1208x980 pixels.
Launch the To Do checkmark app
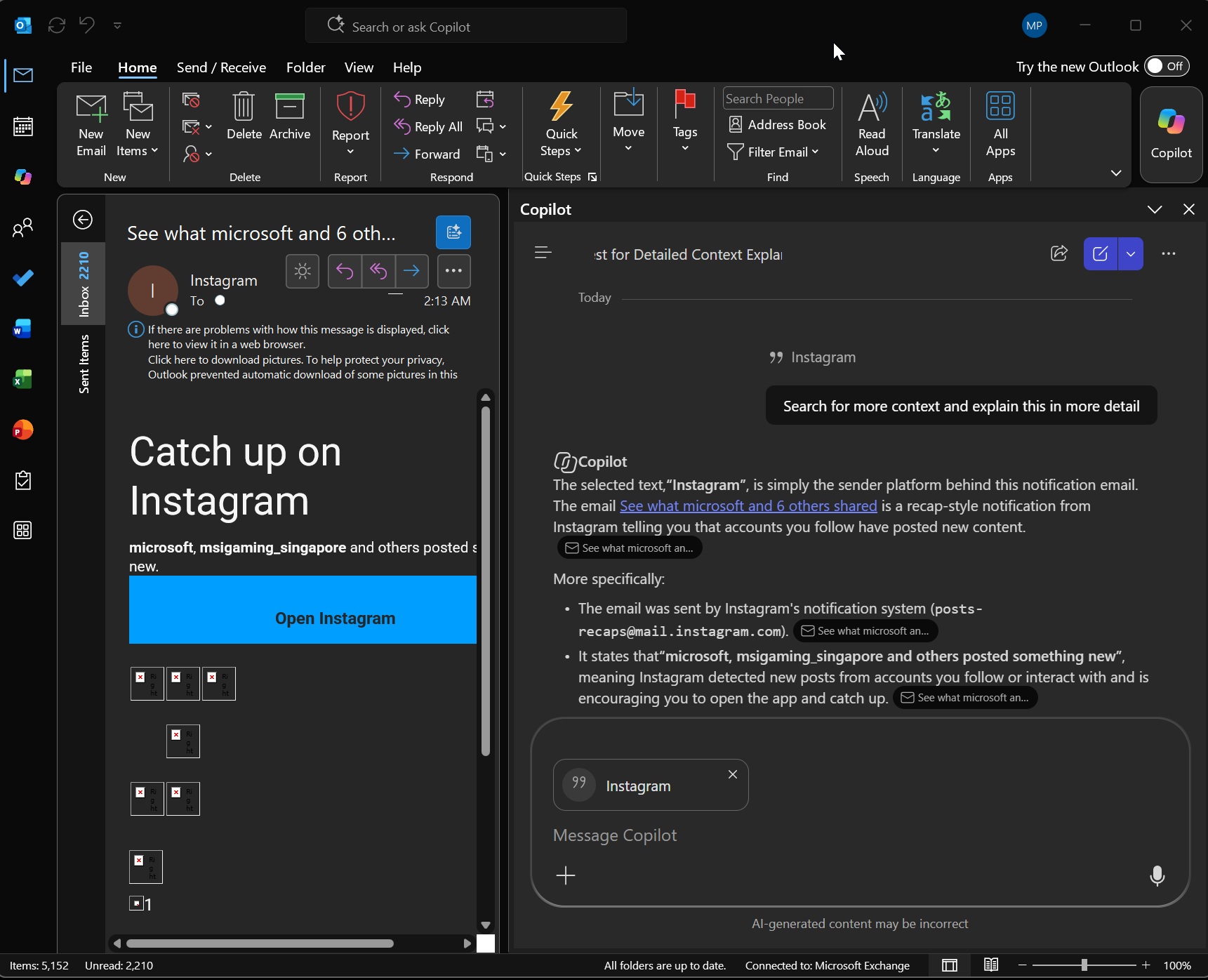coord(23,278)
